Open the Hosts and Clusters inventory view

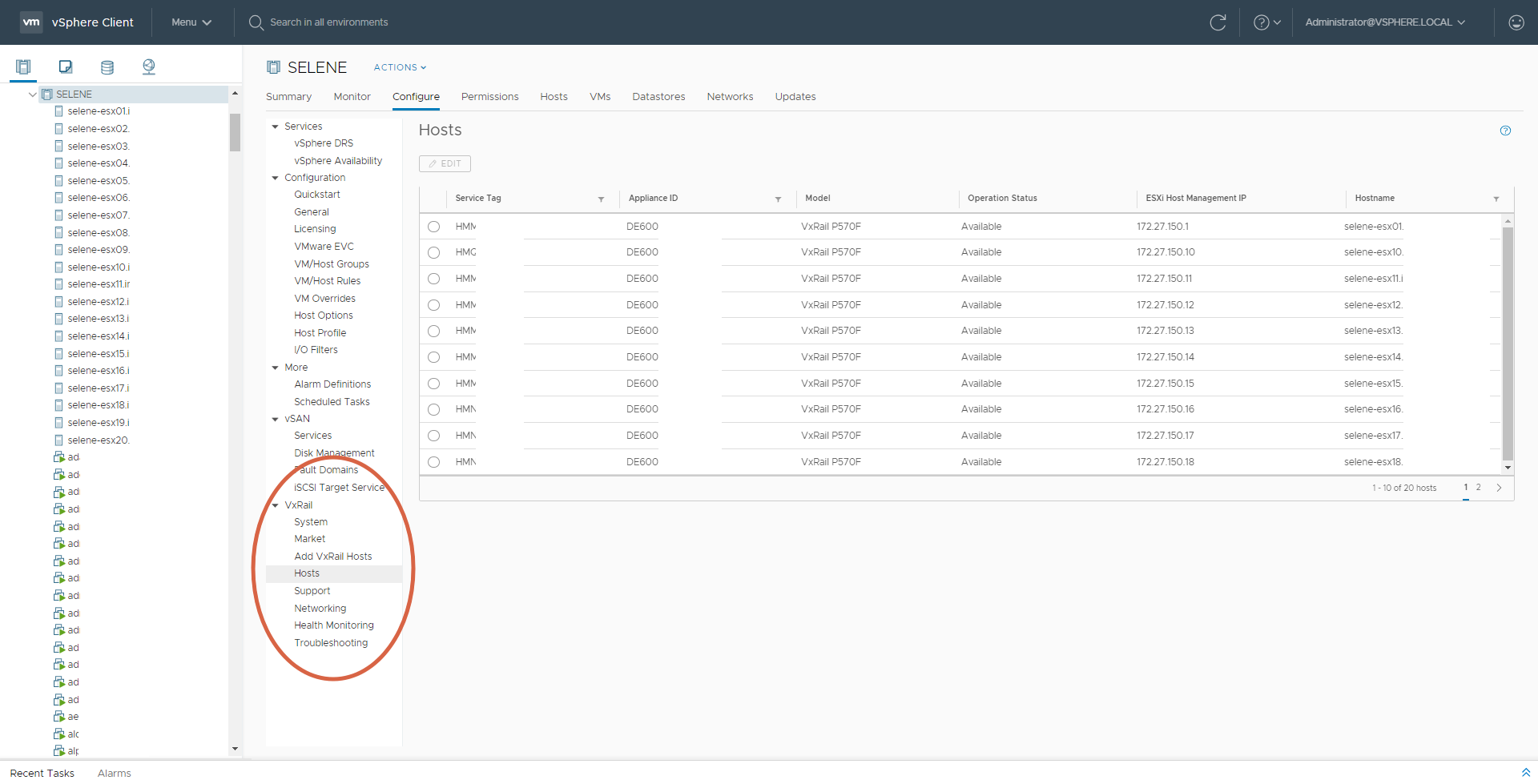tap(23, 67)
